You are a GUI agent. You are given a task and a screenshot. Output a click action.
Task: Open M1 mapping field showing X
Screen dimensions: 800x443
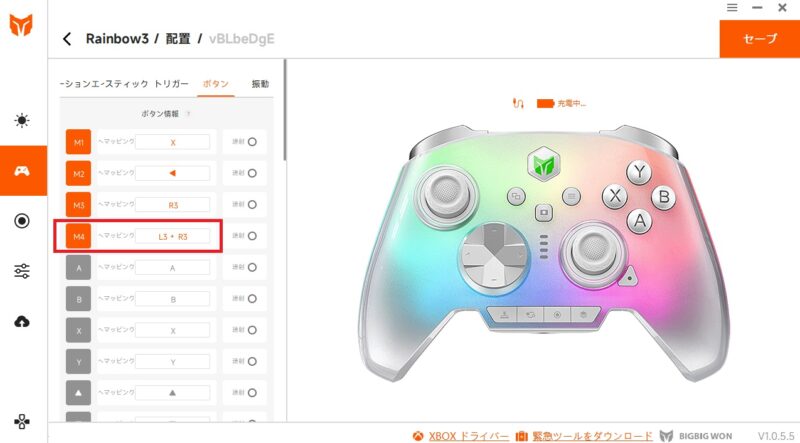tap(172, 142)
